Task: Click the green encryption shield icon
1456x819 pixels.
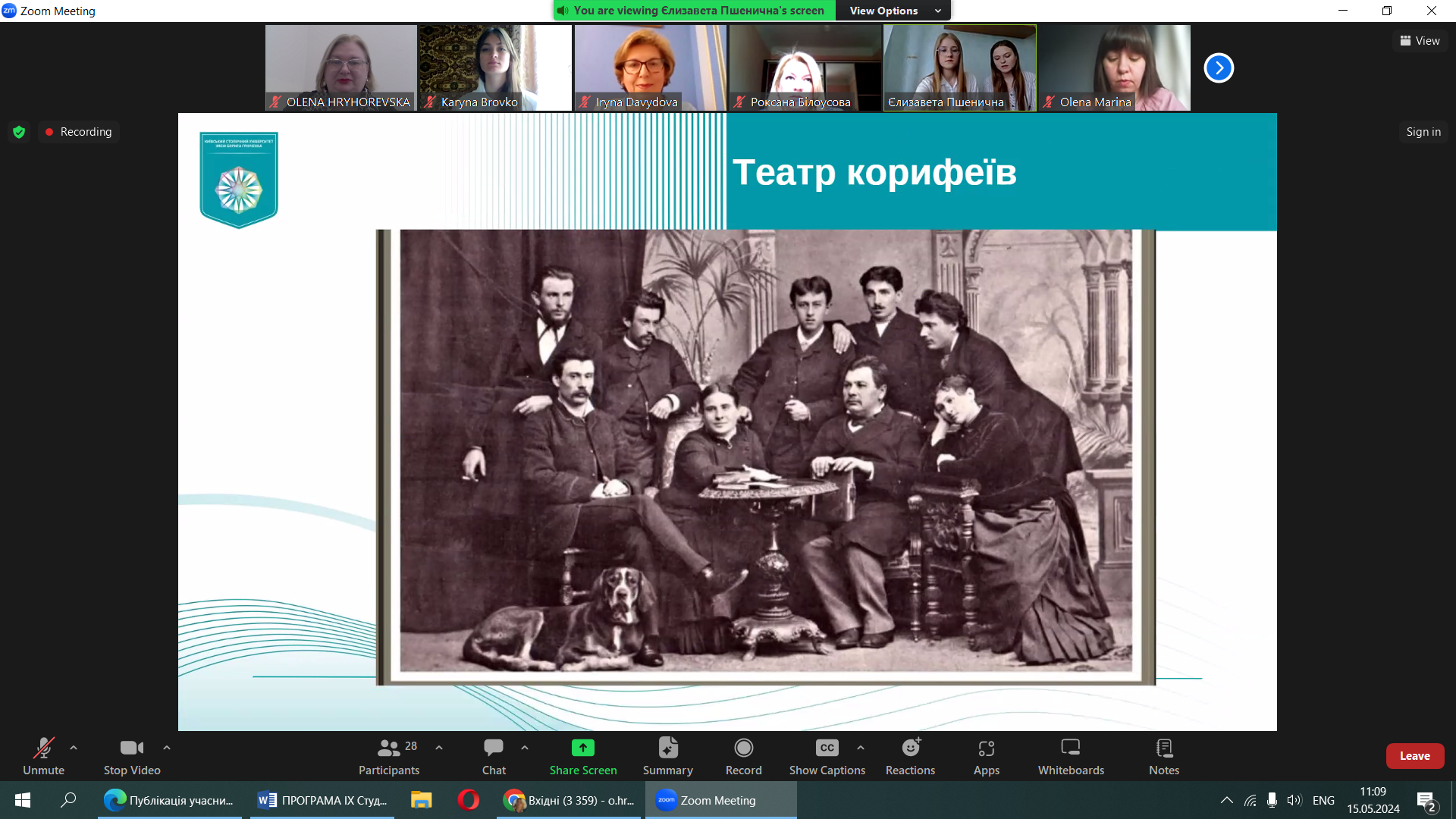Action: (x=19, y=132)
